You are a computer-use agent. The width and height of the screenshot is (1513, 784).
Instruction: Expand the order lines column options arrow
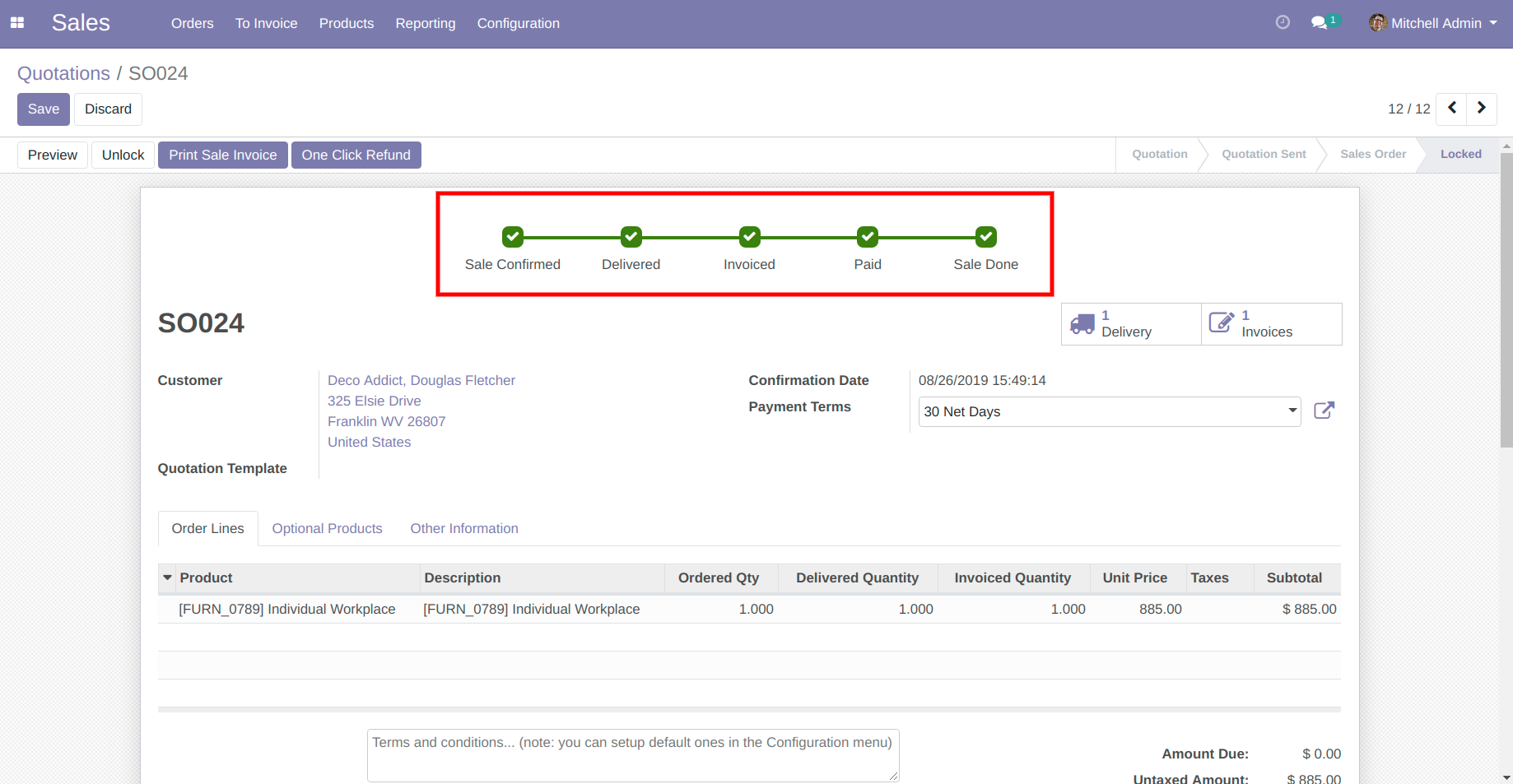168,578
